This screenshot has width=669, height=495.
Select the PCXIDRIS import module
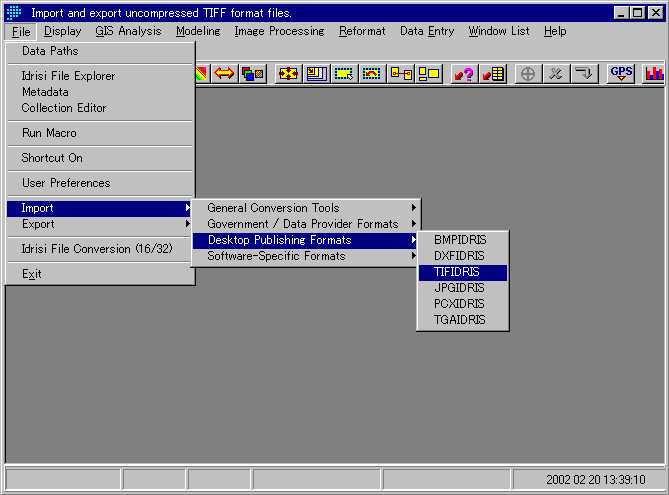pyautogui.click(x=463, y=304)
